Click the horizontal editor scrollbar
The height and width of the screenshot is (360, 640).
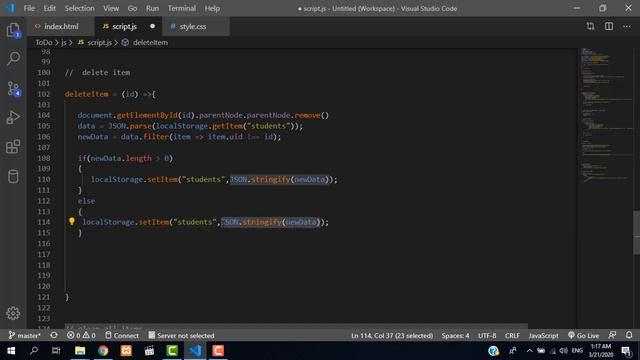[x=296, y=326]
